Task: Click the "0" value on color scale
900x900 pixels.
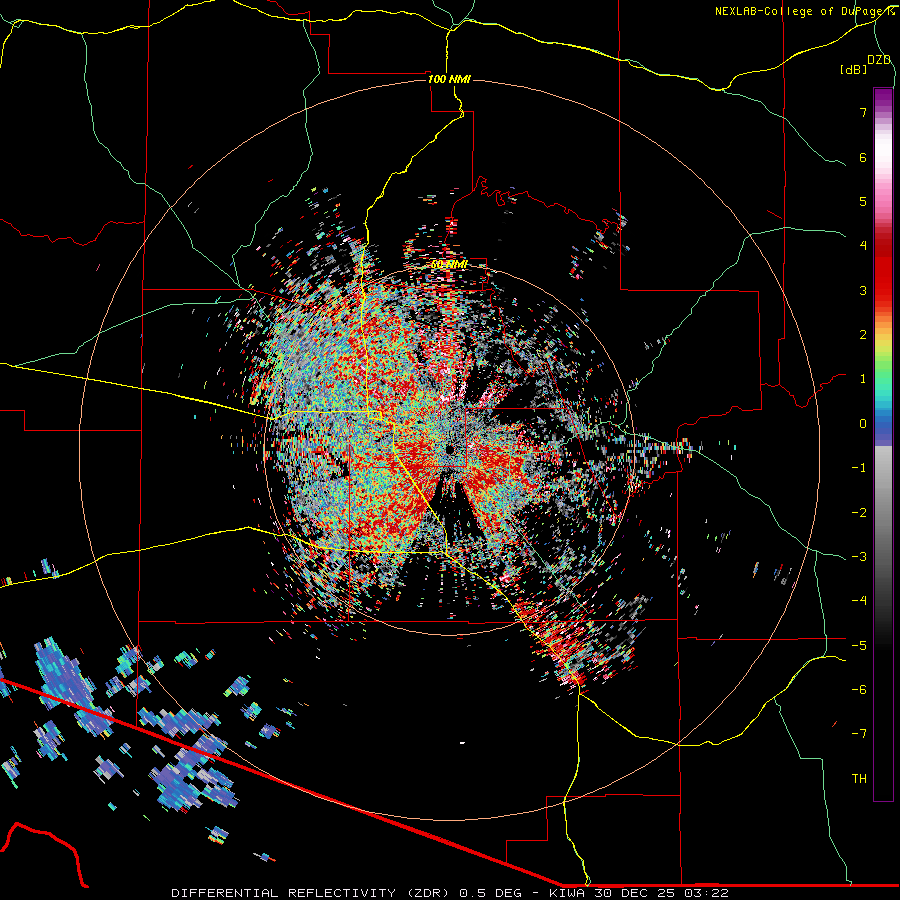Action: (x=863, y=424)
